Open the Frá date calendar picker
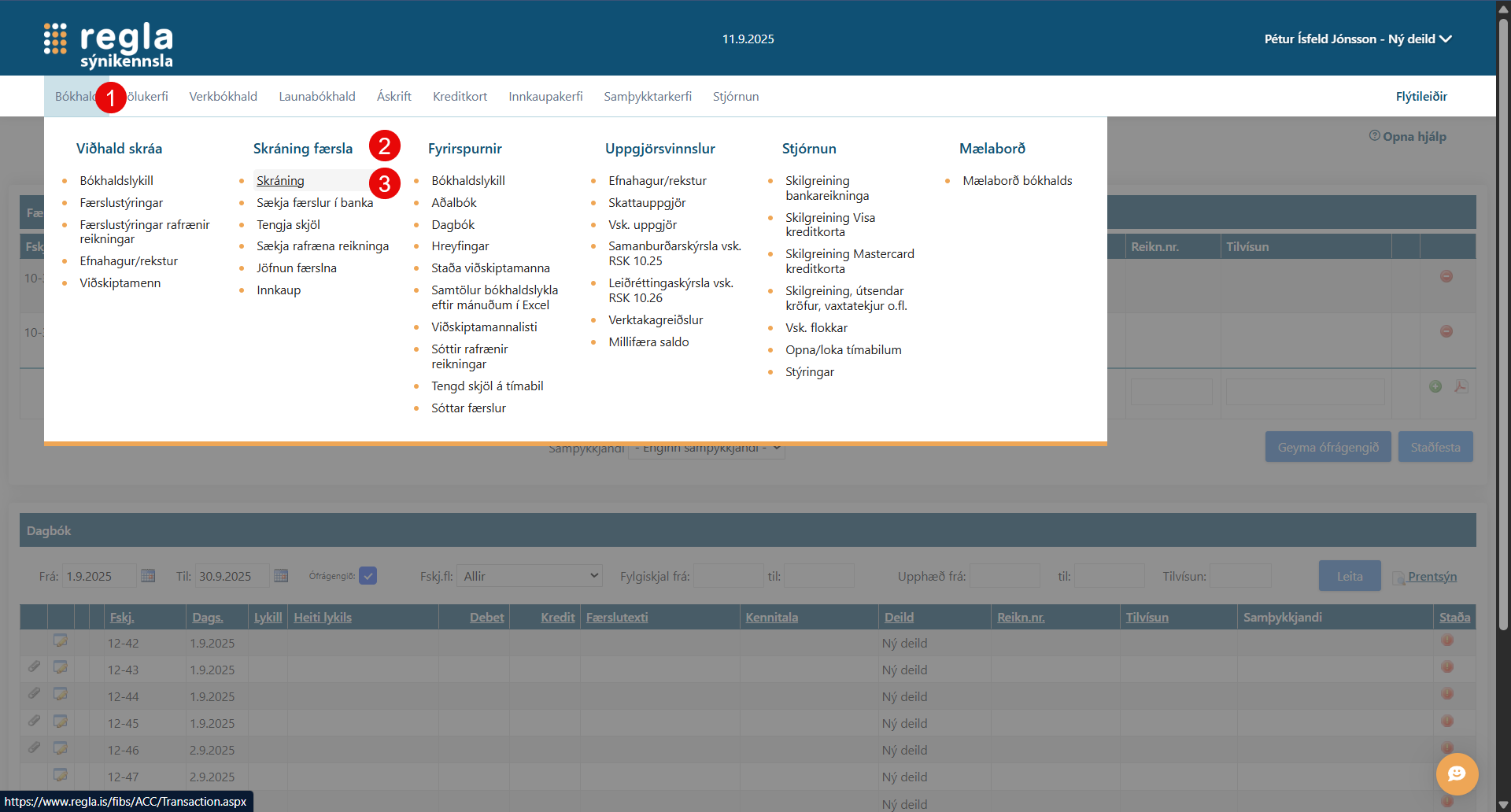Image resolution: width=1511 pixels, height=812 pixels. click(x=148, y=576)
